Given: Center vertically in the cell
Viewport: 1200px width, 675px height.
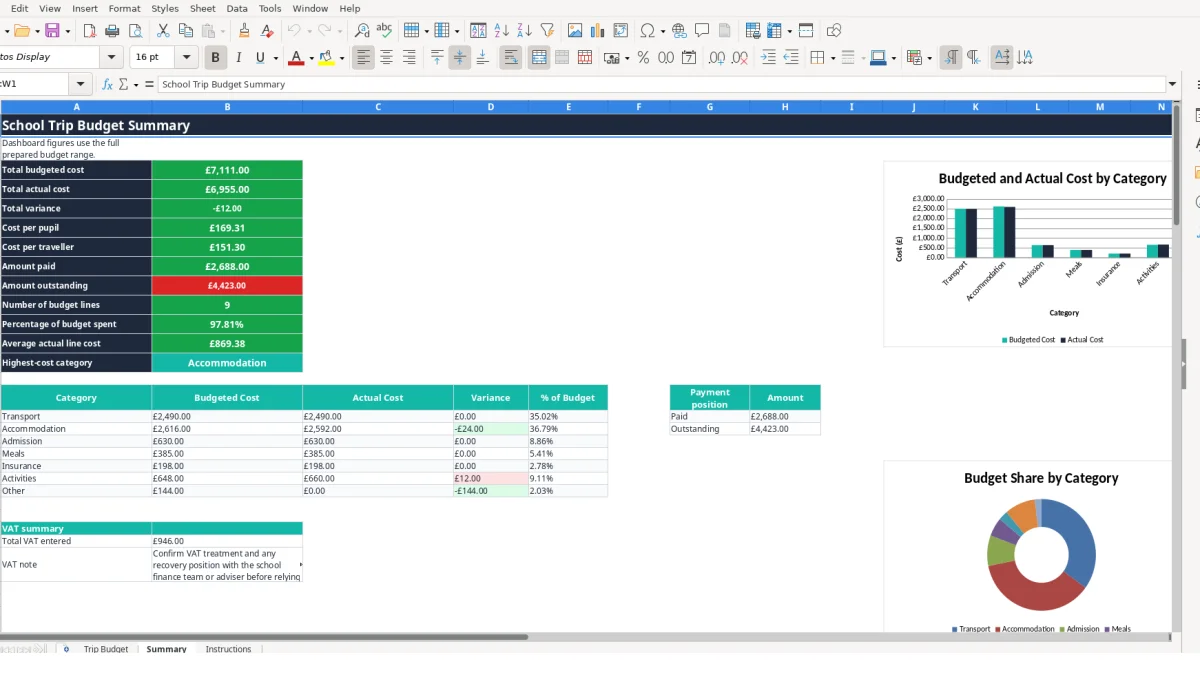Looking at the screenshot, I should [459, 58].
